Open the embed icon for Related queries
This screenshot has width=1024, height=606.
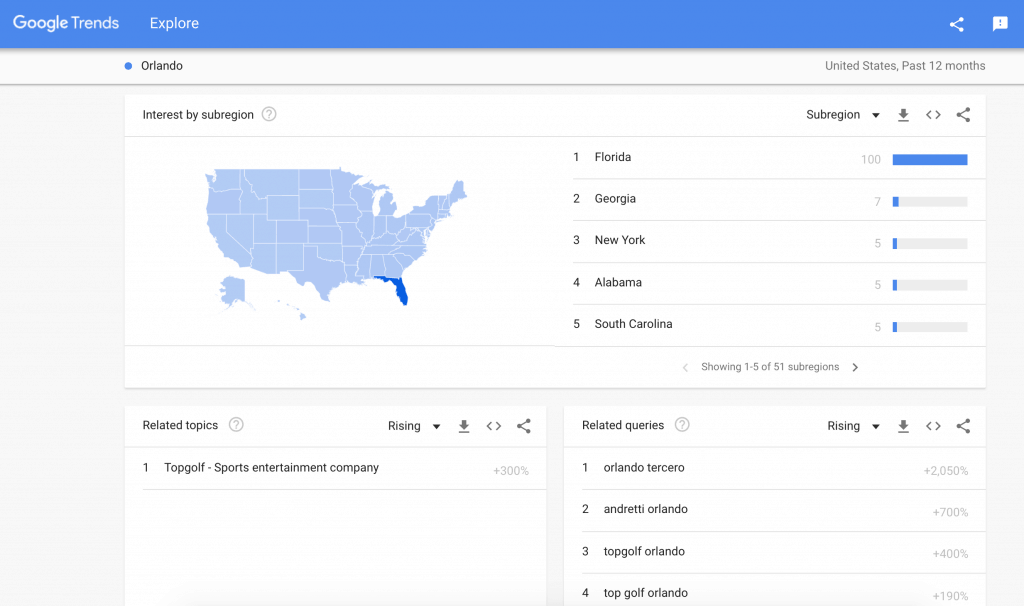tap(933, 425)
